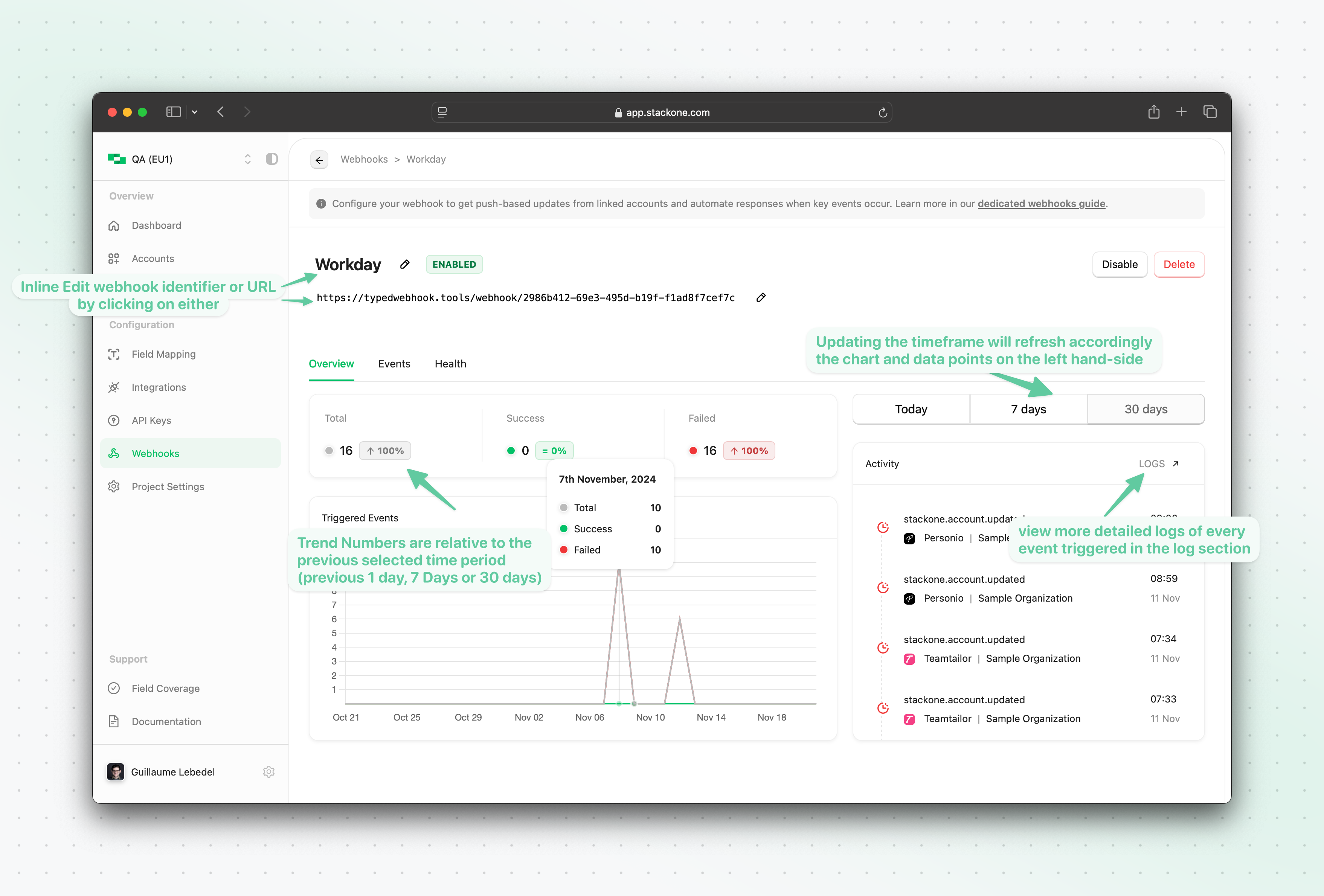This screenshot has width=1324, height=896.
Task: Open Field Mapping in the sidebar
Action: click(x=190, y=354)
